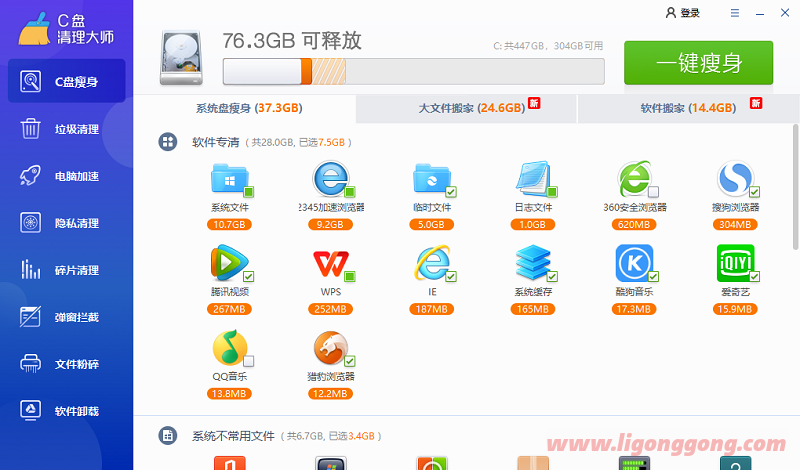The width and height of the screenshot is (800, 470).
Task: Open the 碎片清理 sidebar icon
Action: (30, 269)
